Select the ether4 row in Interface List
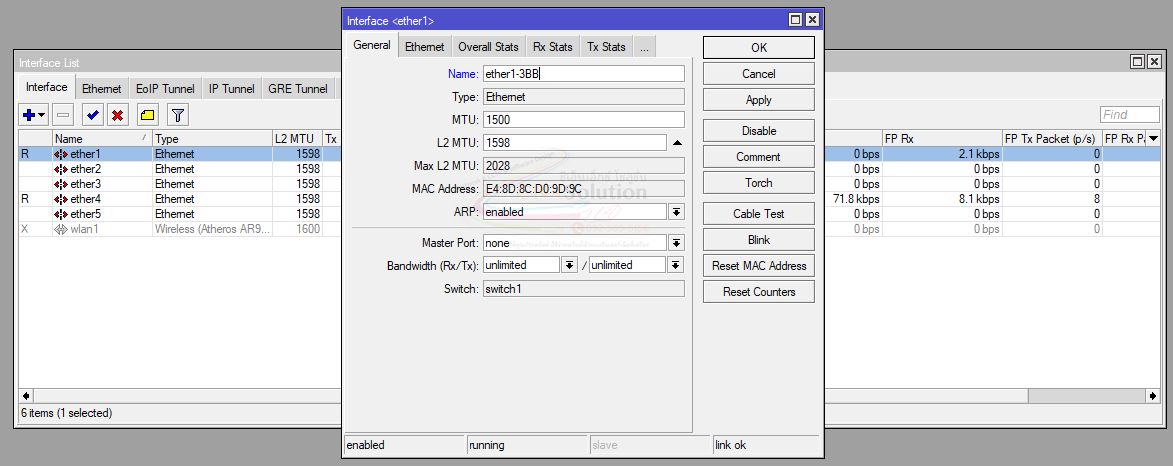The width and height of the screenshot is (1173, 466). click(180, 199)
